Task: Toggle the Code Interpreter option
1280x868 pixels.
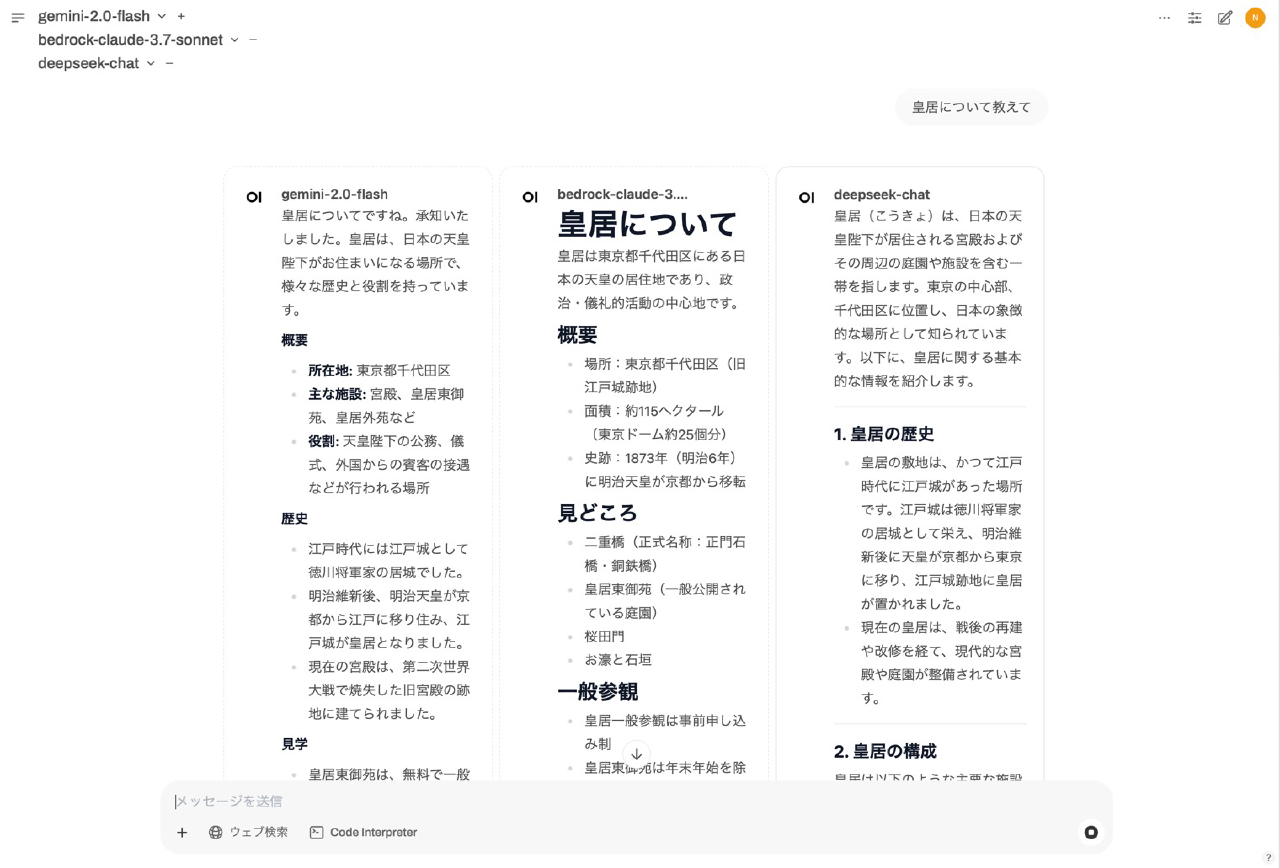Action: click(363, 832)
